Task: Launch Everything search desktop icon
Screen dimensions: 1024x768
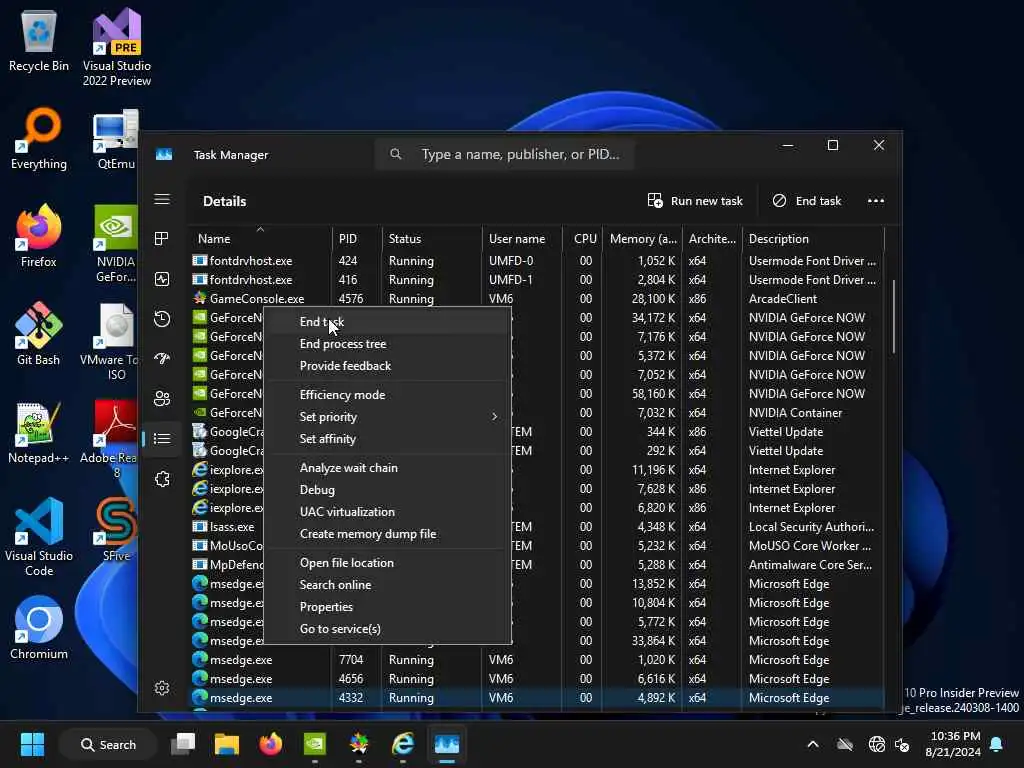Action: point(39,139)
